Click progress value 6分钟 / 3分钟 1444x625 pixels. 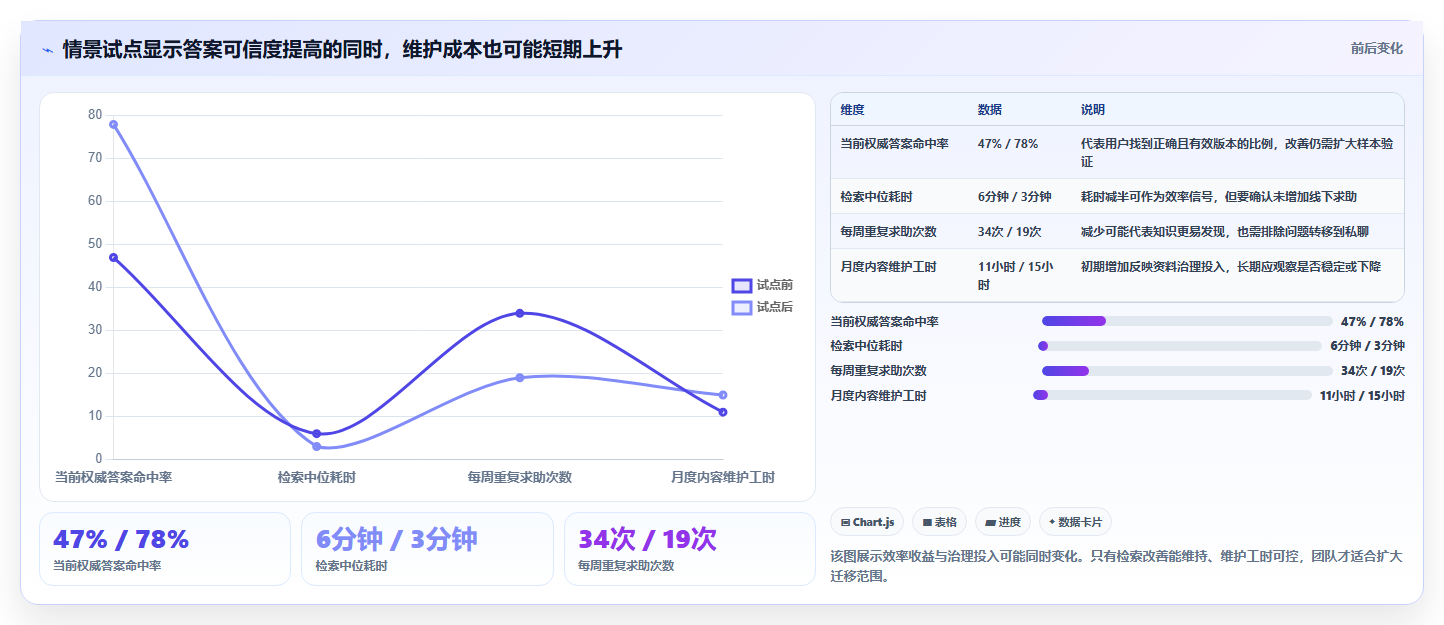click(1367, 346)
